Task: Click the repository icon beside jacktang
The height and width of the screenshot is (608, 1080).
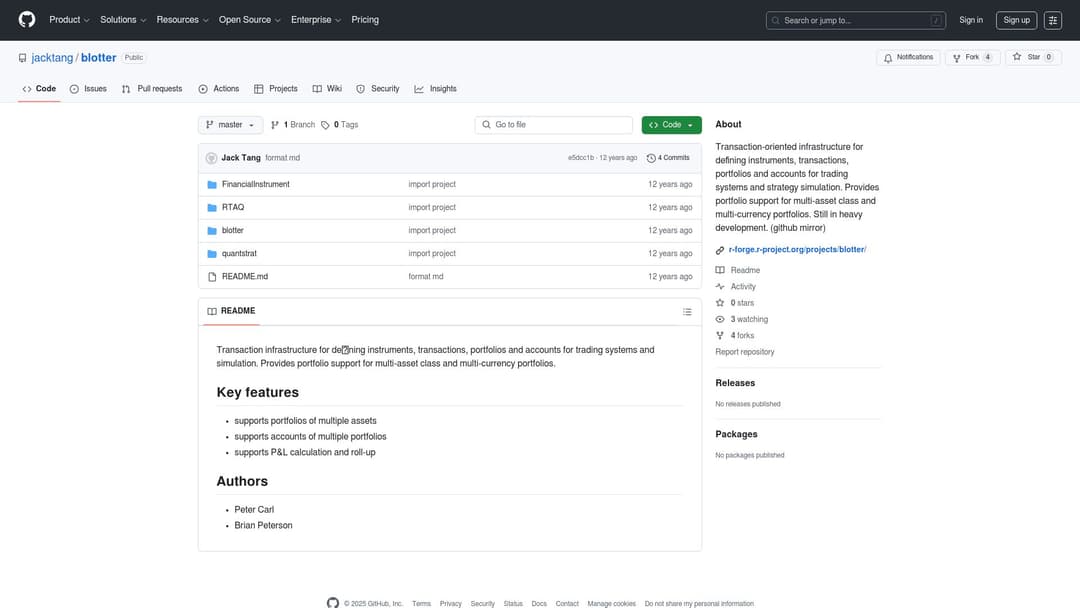Action: pos(23,58)
